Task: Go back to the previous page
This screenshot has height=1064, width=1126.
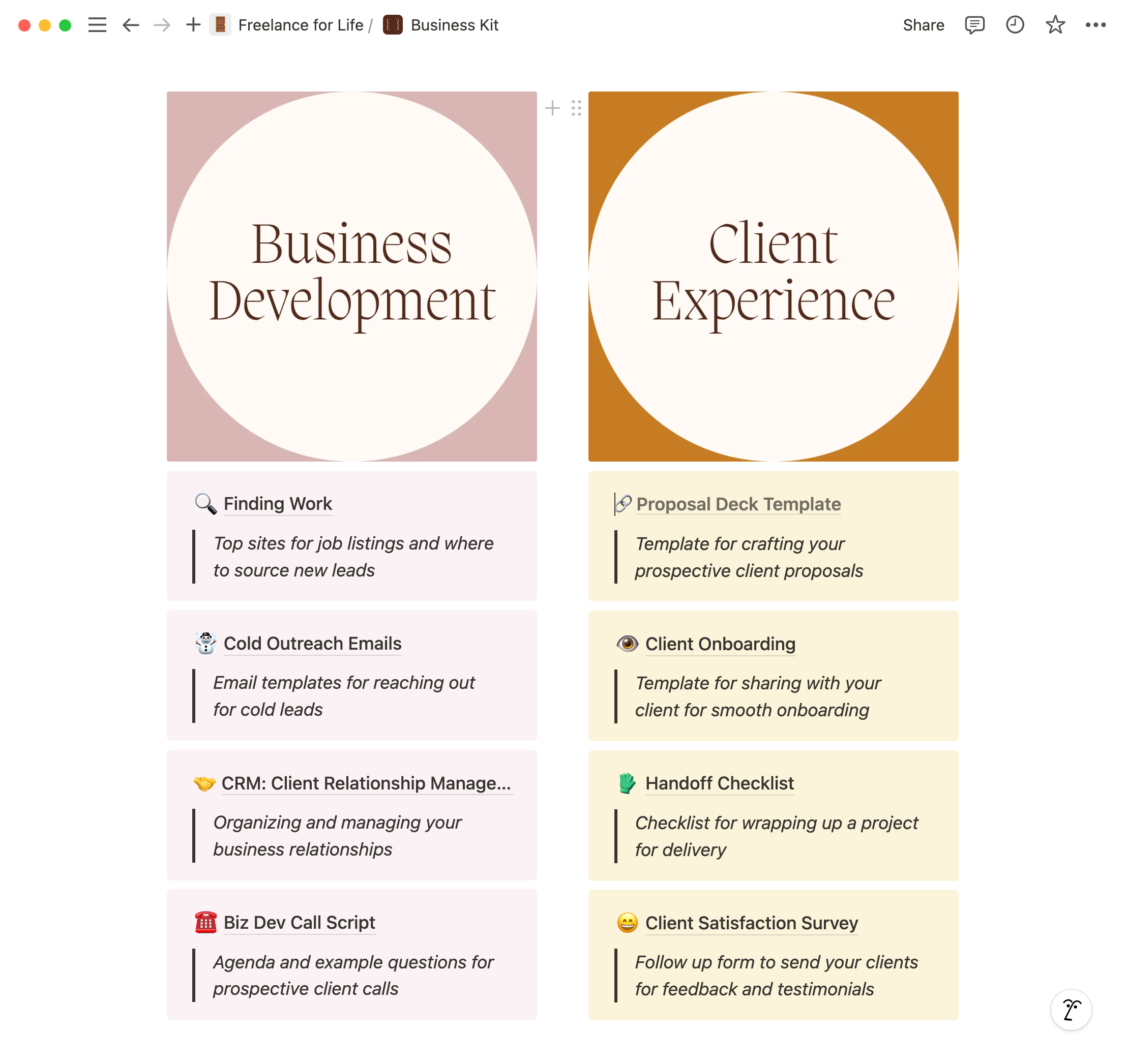Action: [131, 25]
